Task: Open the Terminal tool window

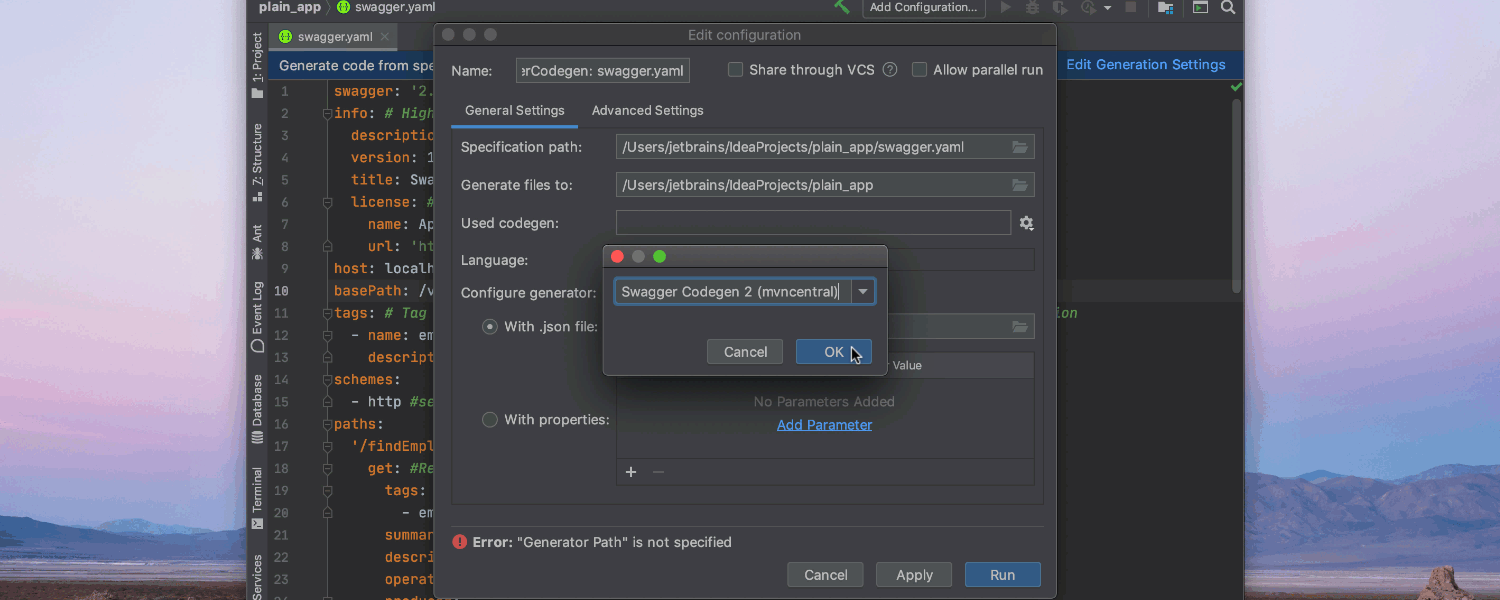Action: coord(257,498)
